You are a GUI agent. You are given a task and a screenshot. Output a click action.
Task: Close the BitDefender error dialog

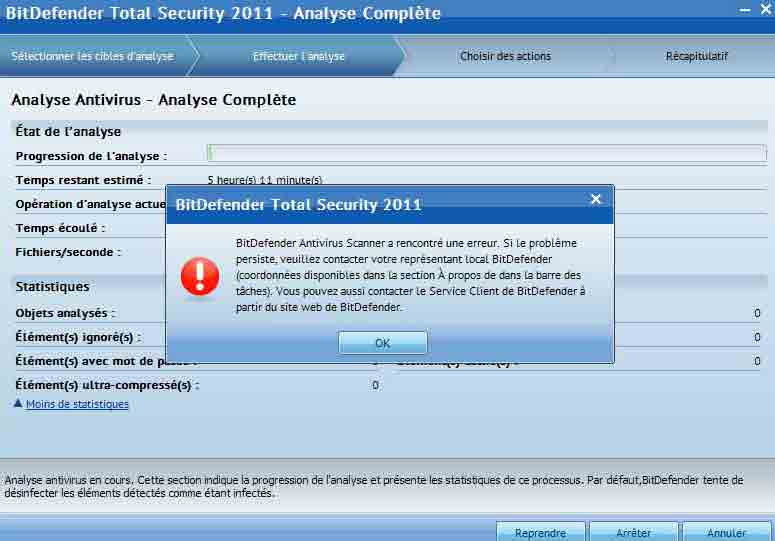596,199
